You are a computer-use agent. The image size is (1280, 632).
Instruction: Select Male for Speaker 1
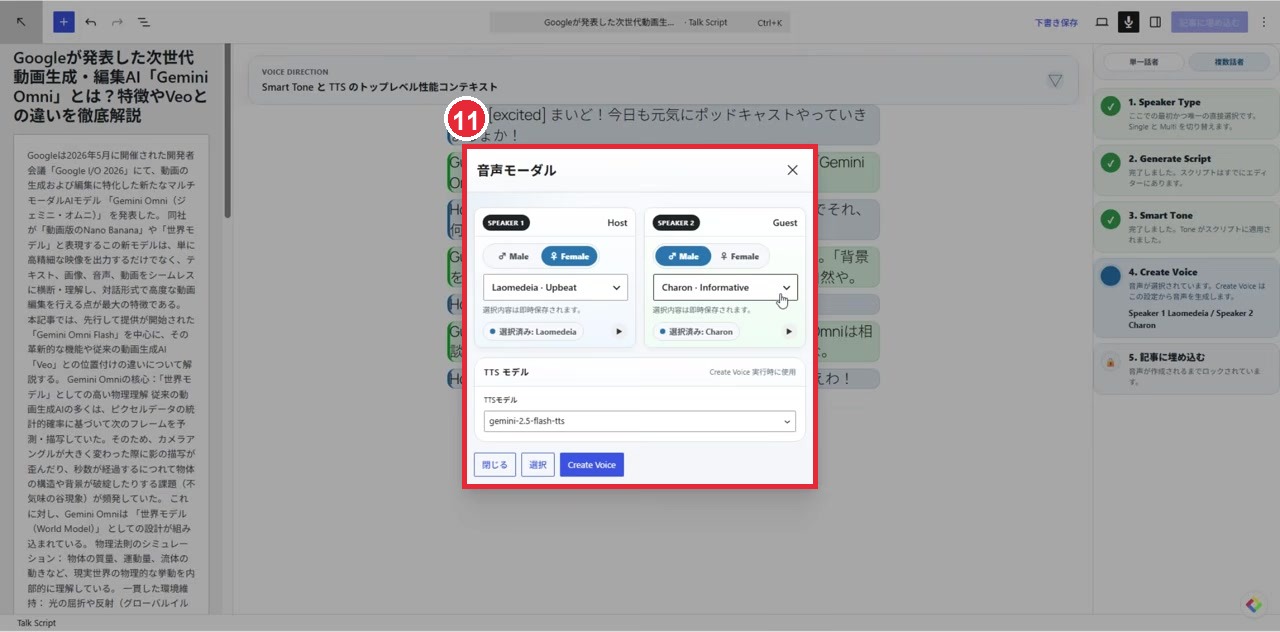[x=513, y=256]
